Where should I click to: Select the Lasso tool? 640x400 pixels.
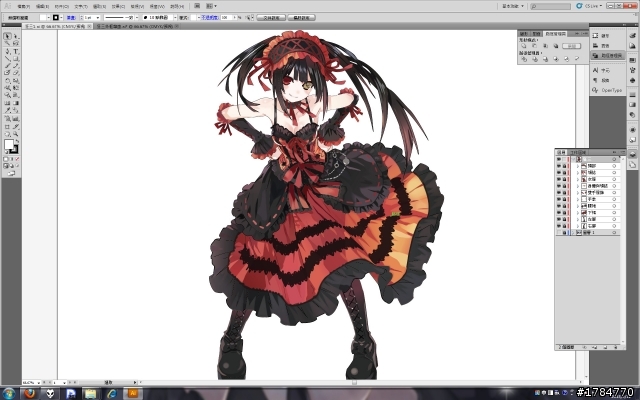16,43
